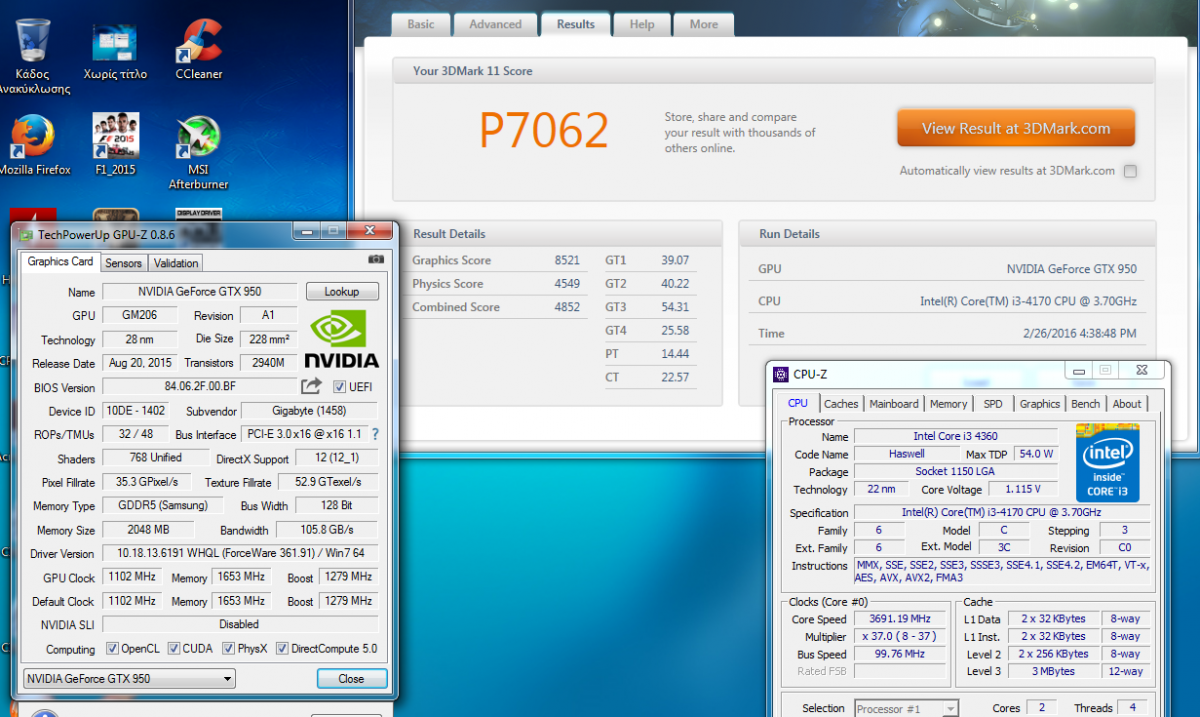
Task: Click the Graphics Score value 8521
Action: [x=567, y=260]
